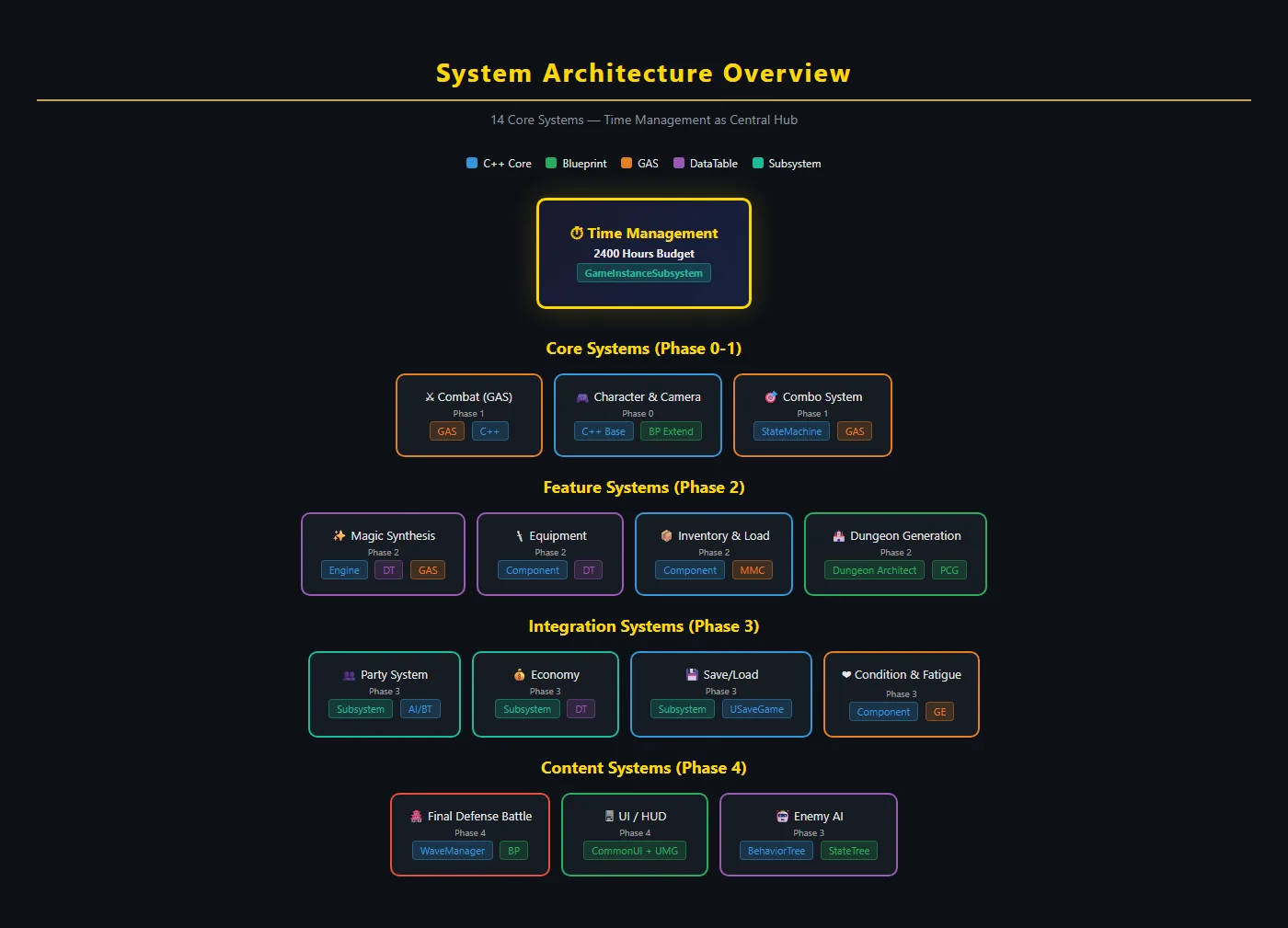Image resolution: width=1288 pixels, height=928 pixels.
Task: Click the crossed swords Combat icon
Action: tap(430, 397)
